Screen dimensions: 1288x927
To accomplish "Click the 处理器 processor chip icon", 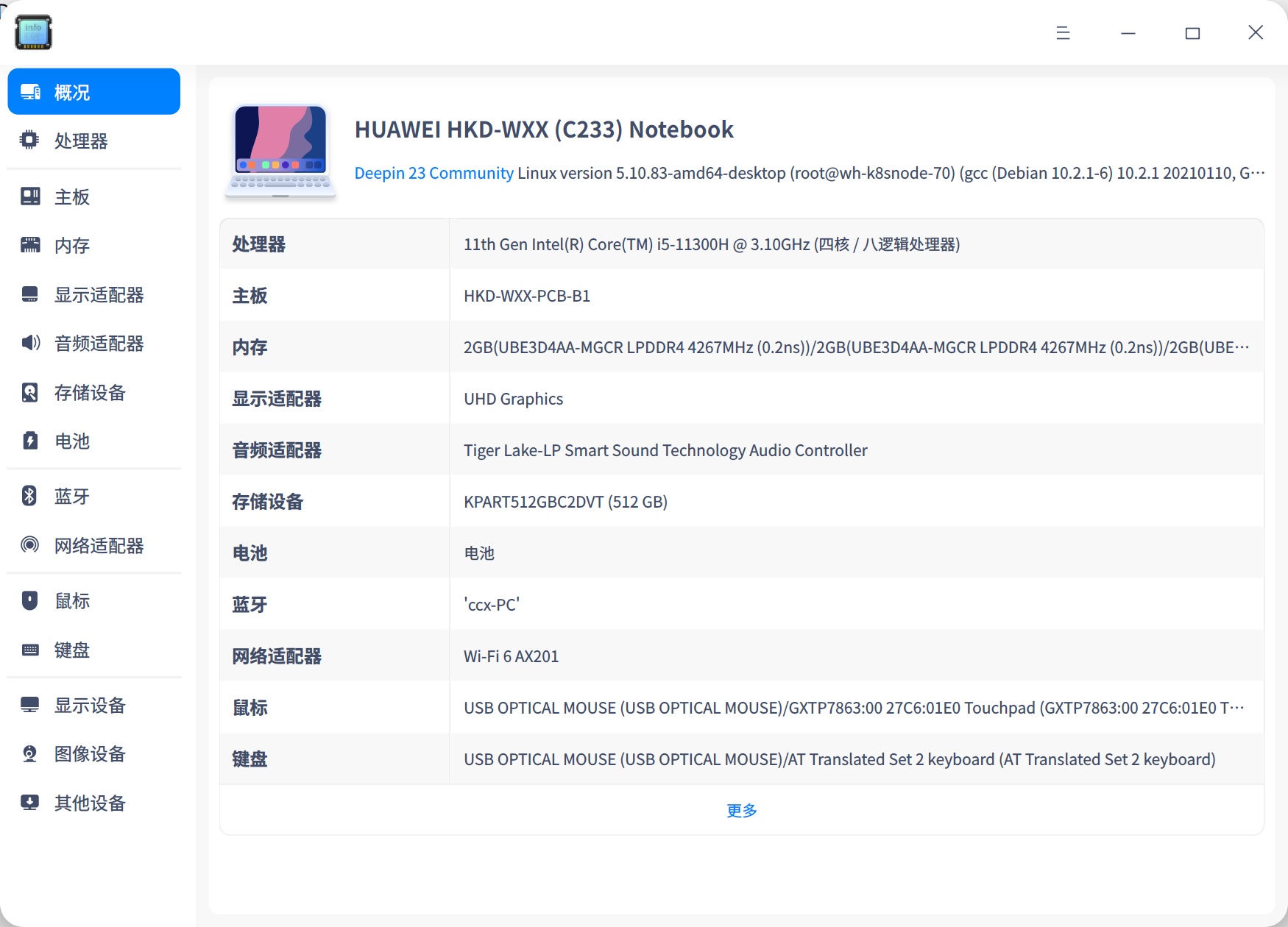I will [29, 140].
